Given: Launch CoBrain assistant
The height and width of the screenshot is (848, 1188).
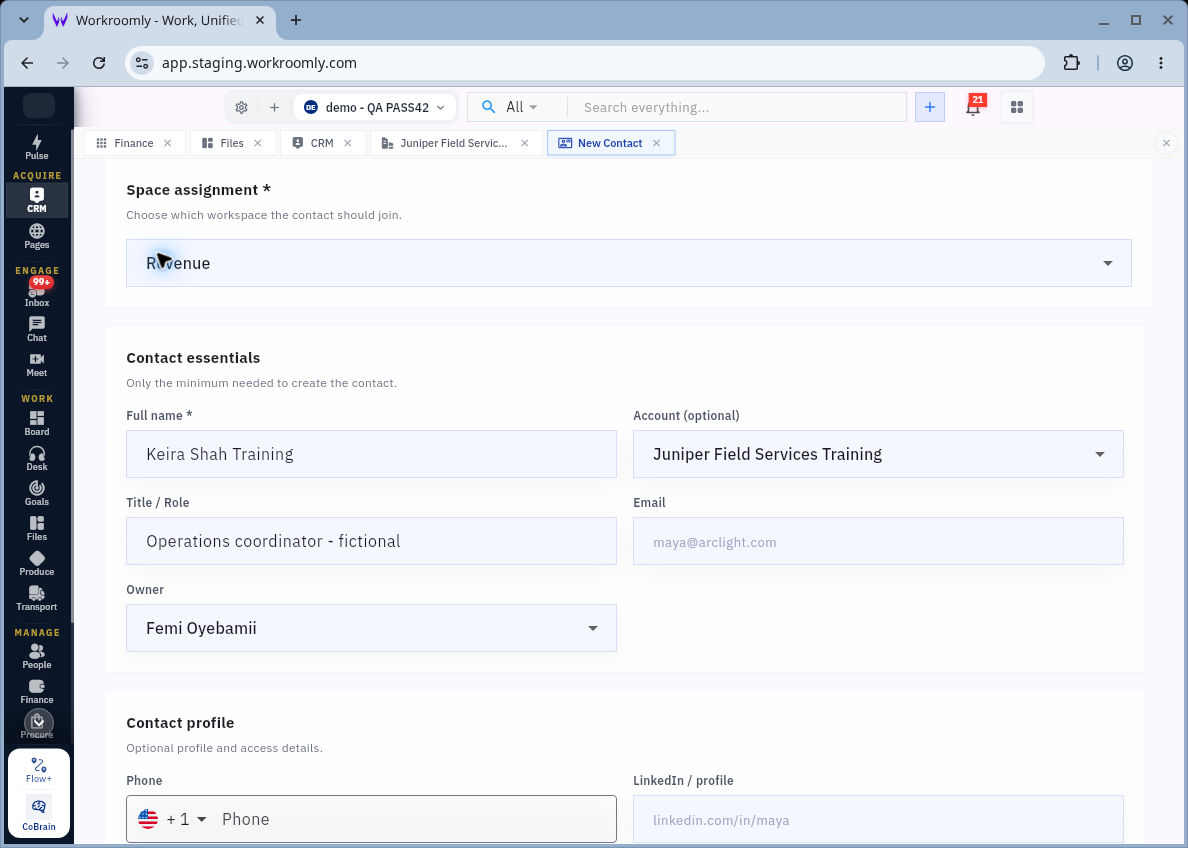Looking at the screenshot, I should [39, 814].
